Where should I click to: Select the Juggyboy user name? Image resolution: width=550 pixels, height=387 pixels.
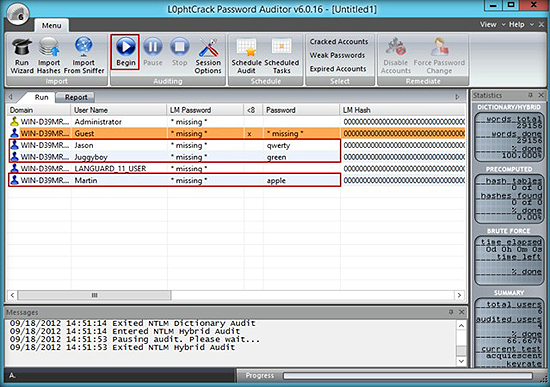tap(91, 157)
